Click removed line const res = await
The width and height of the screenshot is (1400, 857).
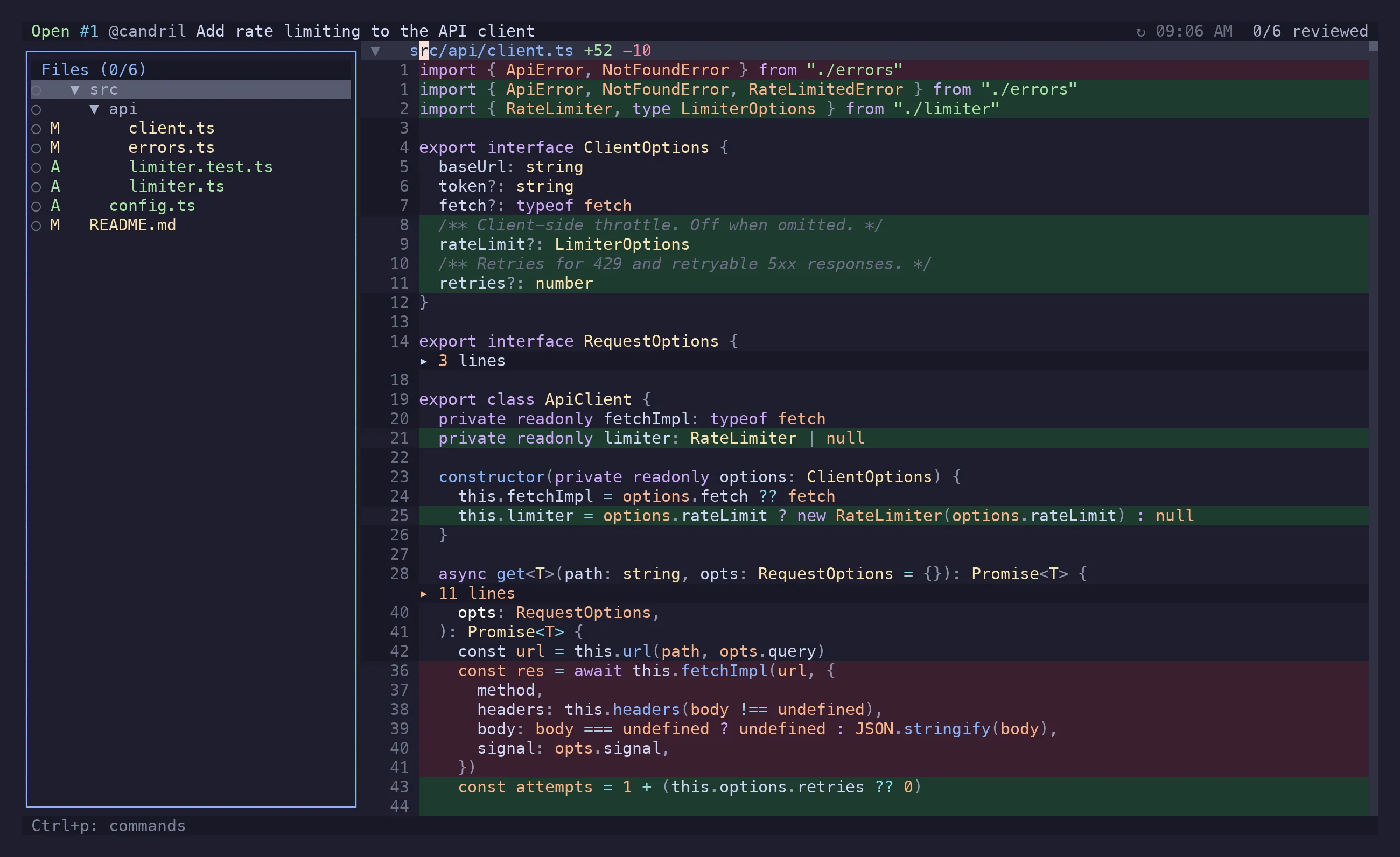894,671
